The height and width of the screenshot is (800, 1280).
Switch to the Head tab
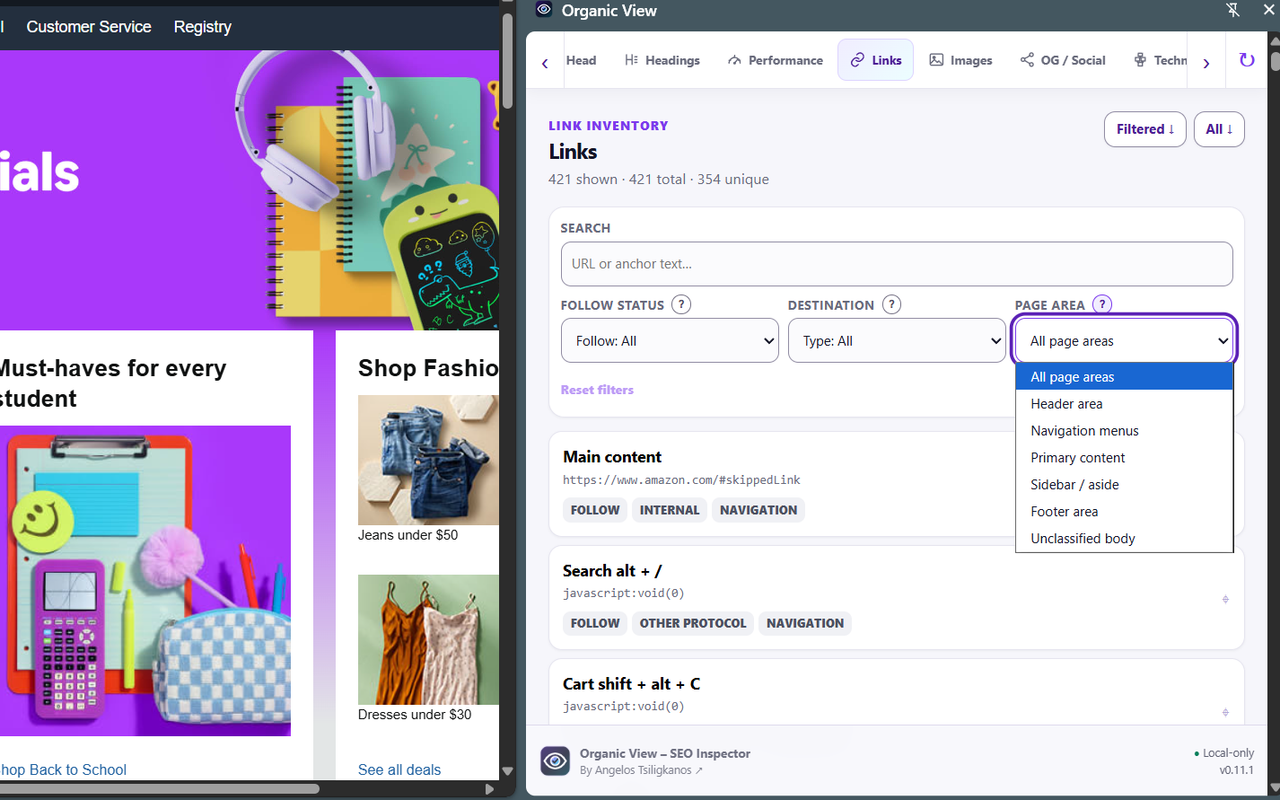point(580,60)
